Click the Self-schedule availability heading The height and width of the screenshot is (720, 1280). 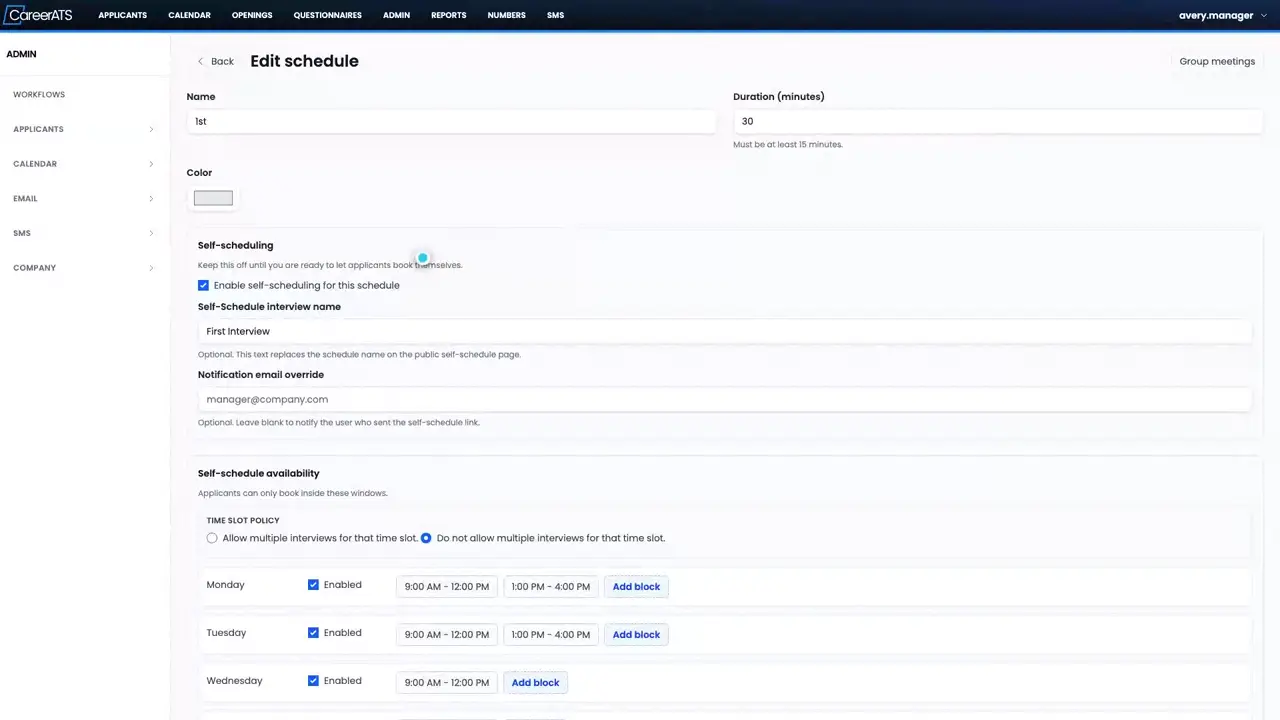click(x=259, y=473)
